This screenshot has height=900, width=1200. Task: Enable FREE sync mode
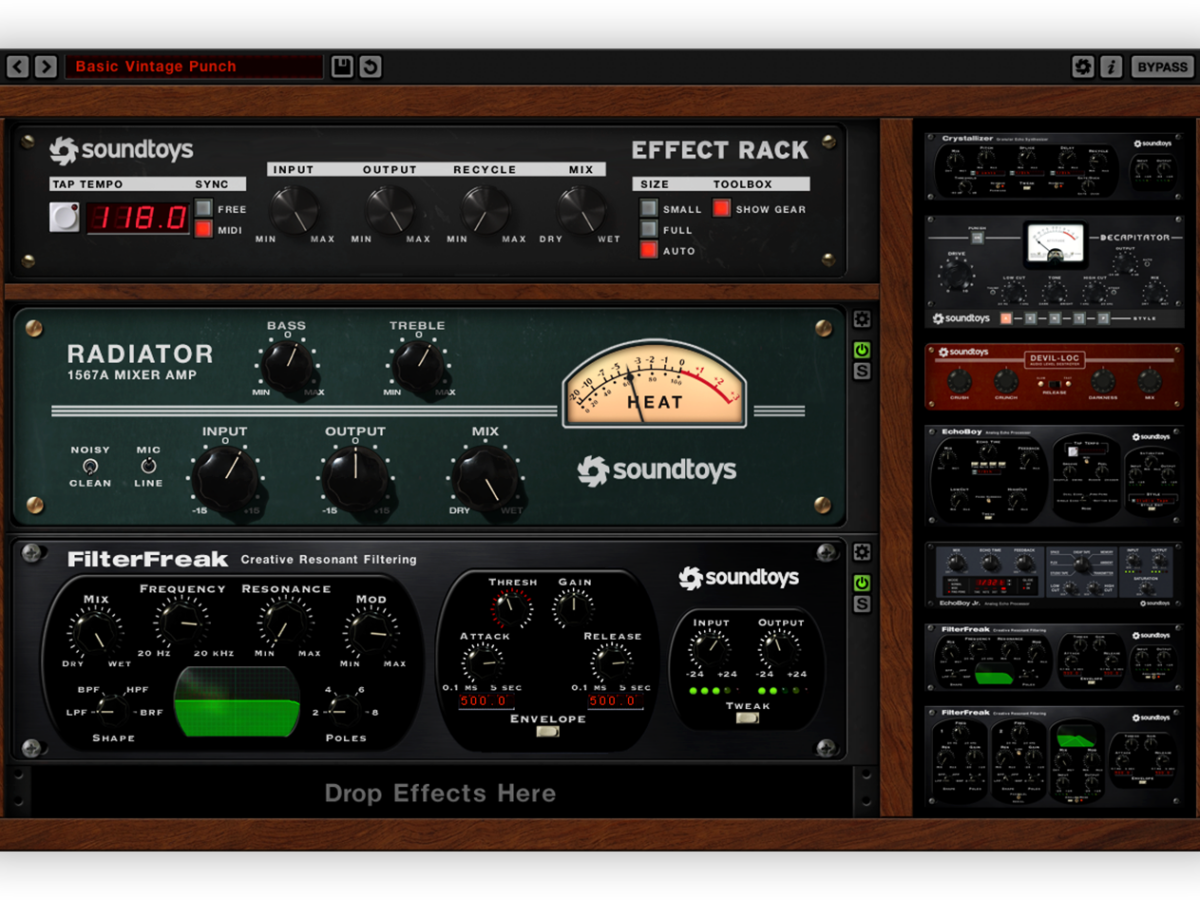point(204,208)
